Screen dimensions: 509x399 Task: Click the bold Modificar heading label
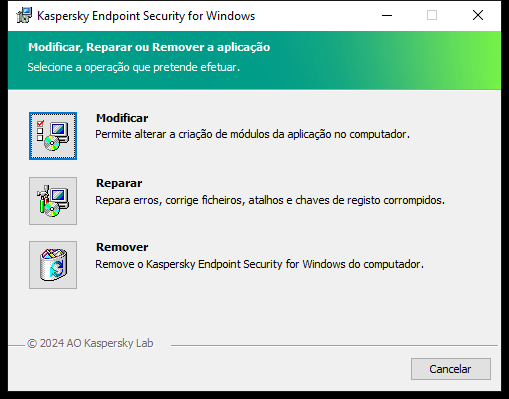[122, 118]
